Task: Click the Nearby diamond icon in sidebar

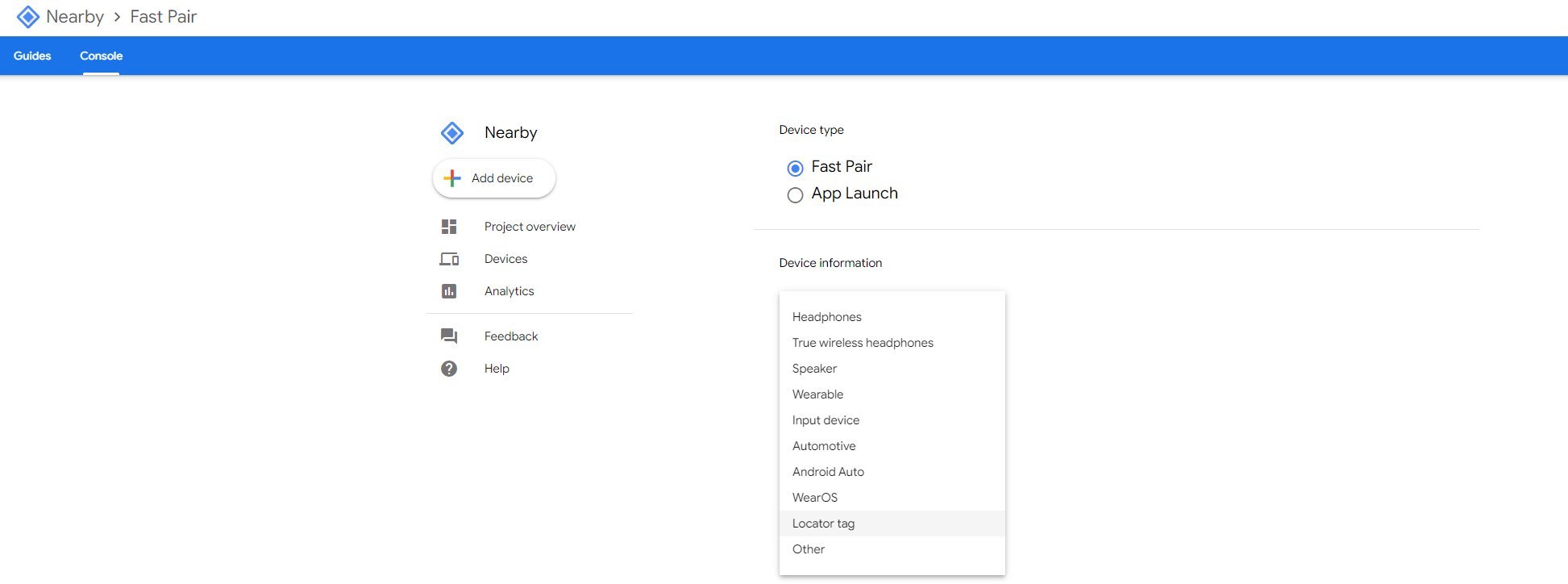Action: click(x=452, y=133)
